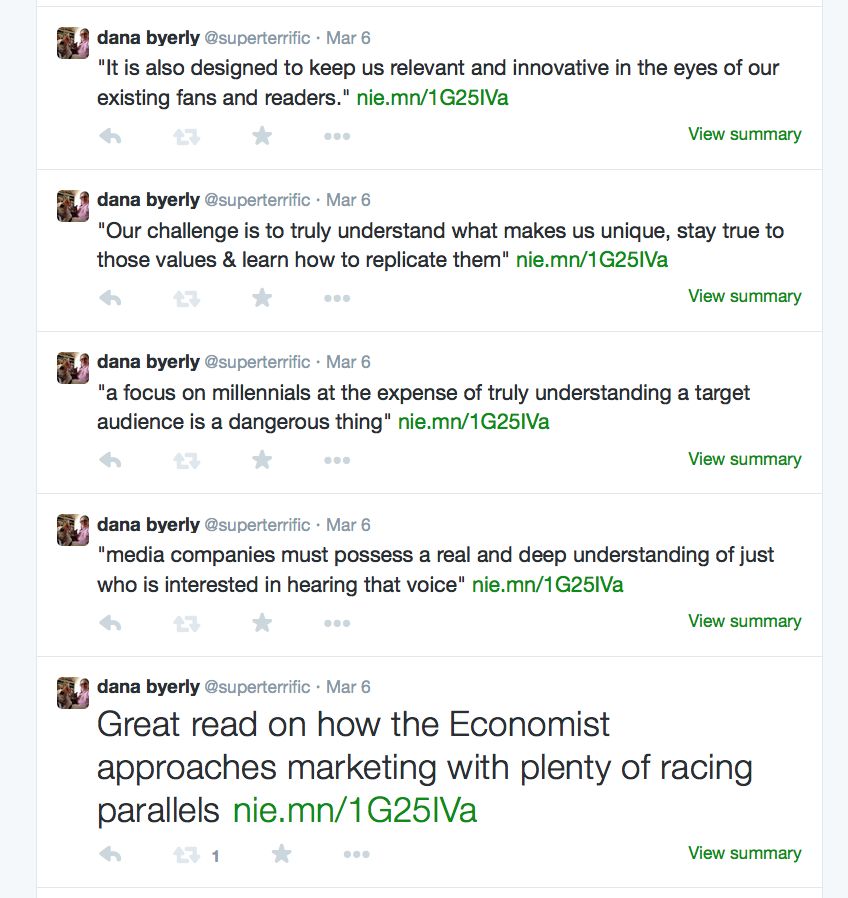The image size is (848, 898).
Task: Open nie.mn link in 'Great read' tweet
Action: click(355, 810)
